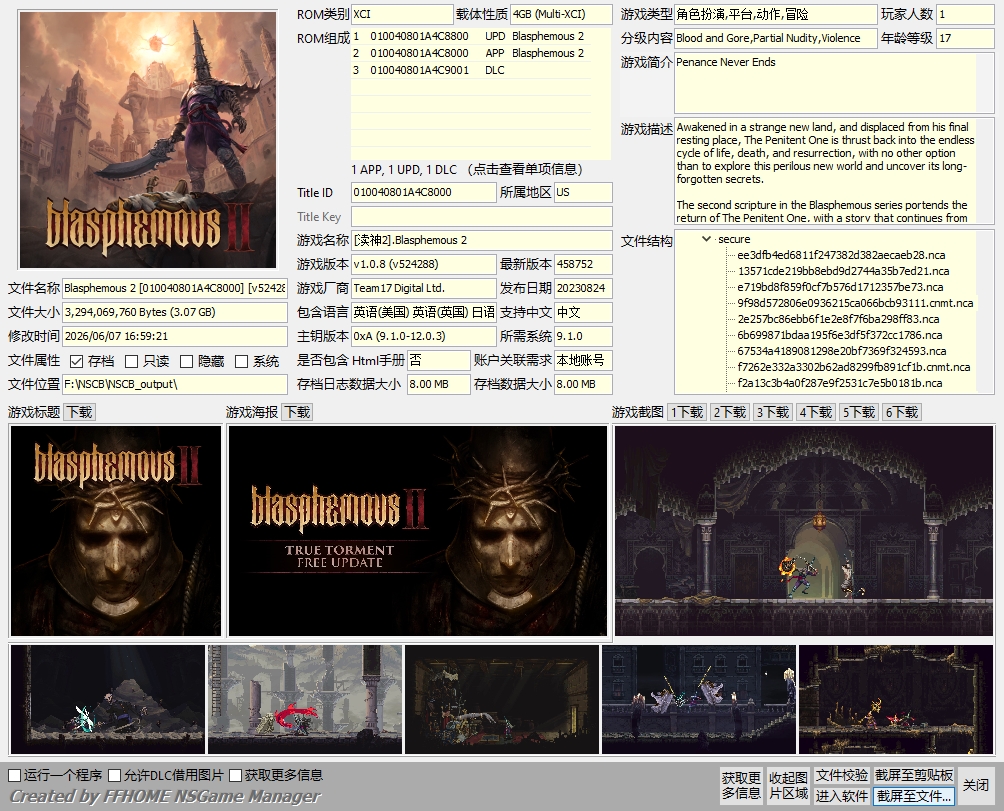Click the 文件位置 field F:\NSCB\NSCB_output\
1004x811 pixels.
point(175,384)
